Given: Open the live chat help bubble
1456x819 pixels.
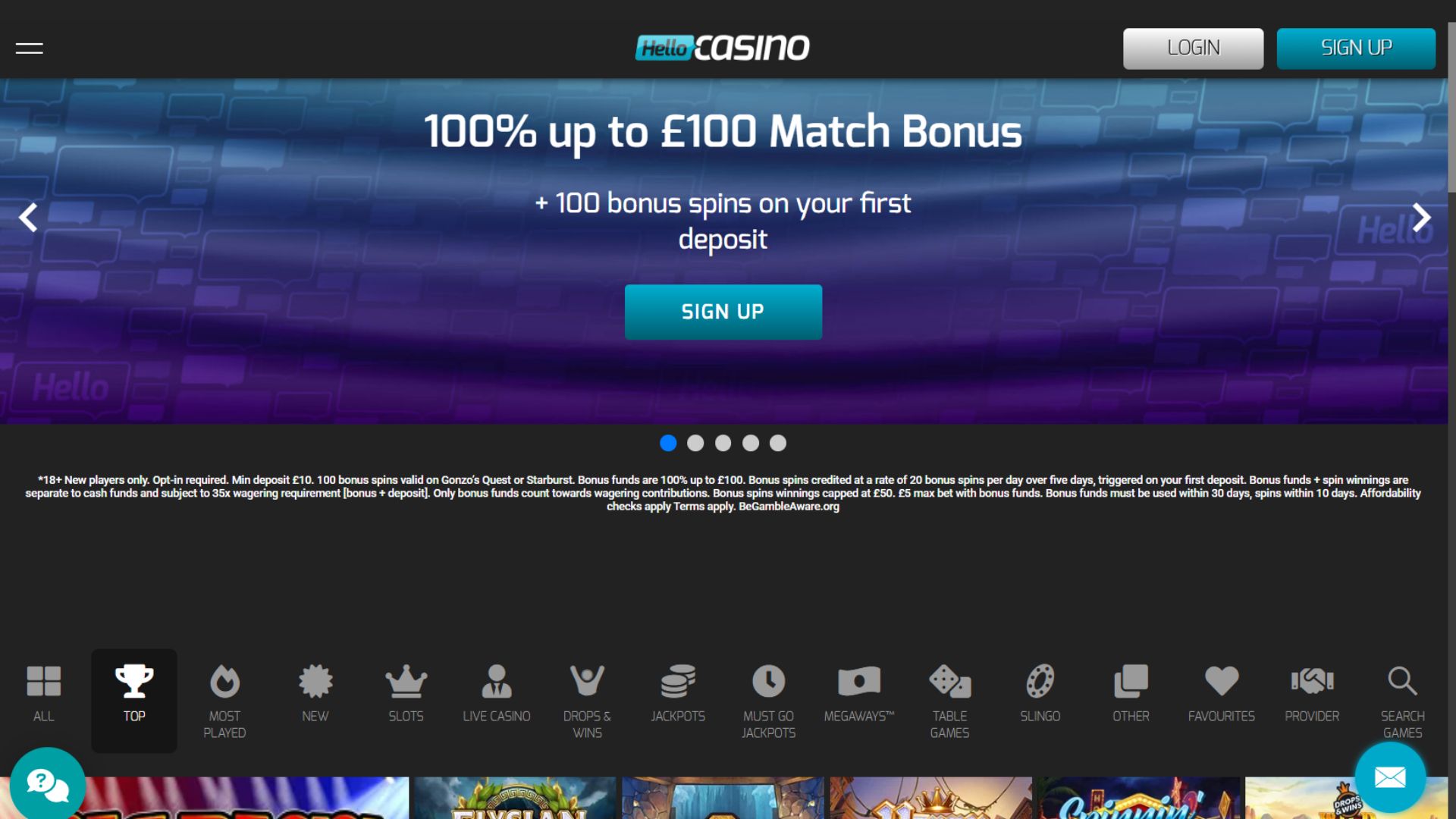Looking at the screenshot, I should 48,783.
